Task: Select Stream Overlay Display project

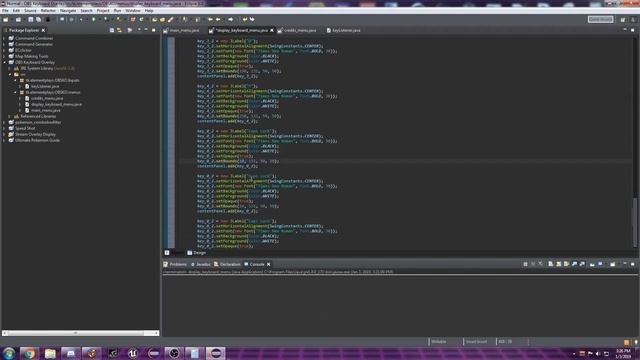Action: point(35,134)
